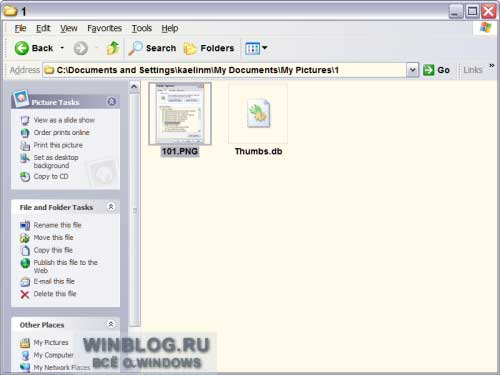500x375 pixels.
Task: Click the E-mail this file icon
Action: [x=25, y=282]
